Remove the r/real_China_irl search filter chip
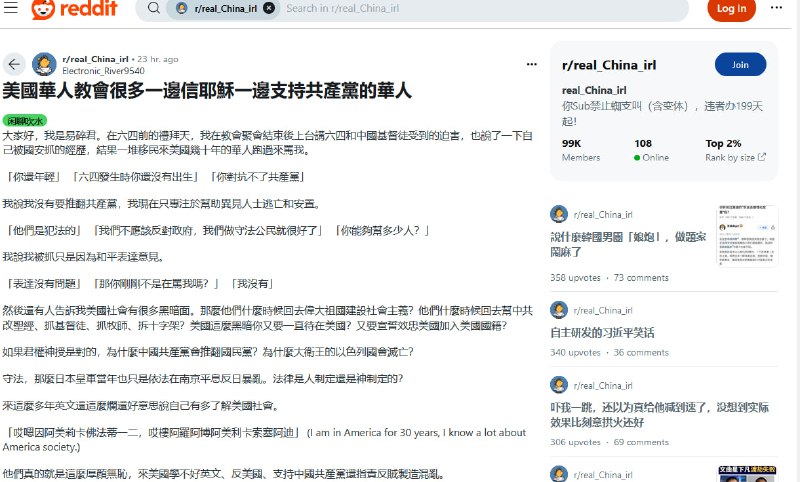The width and height of the screenshot is (800, 482). click(269, 8)
